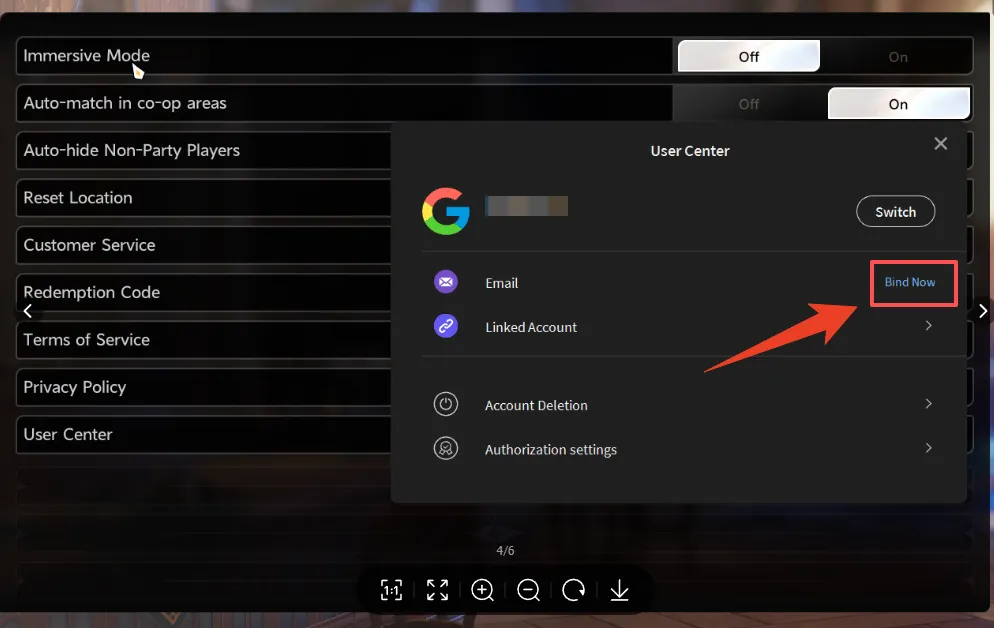Open Account Deletion via its chevron arrow
Screen dimensions: 994x628
(928, 404)
